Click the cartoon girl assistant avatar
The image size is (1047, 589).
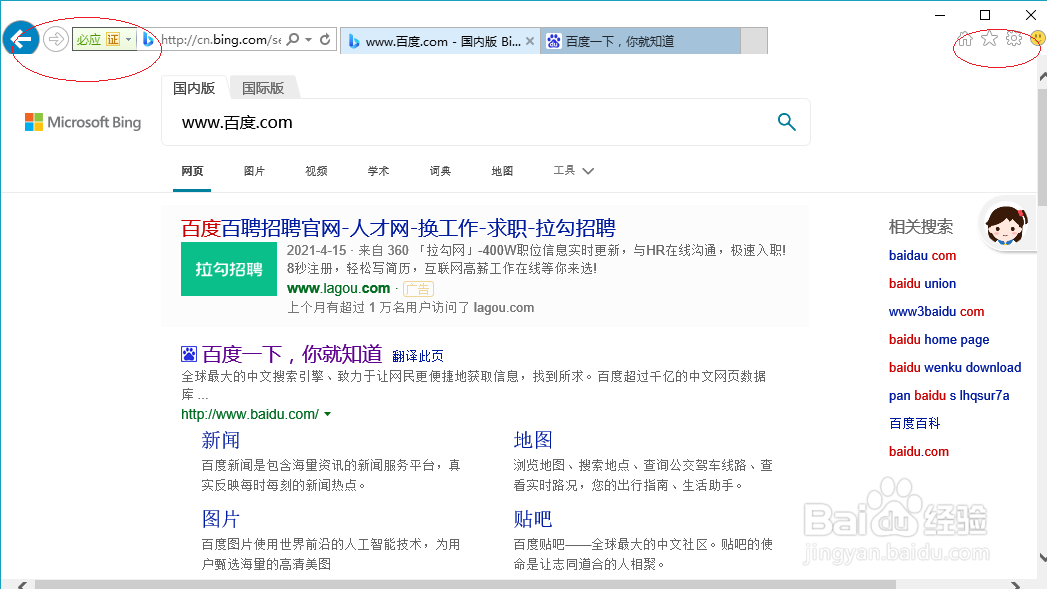[x=1006, y=226]
